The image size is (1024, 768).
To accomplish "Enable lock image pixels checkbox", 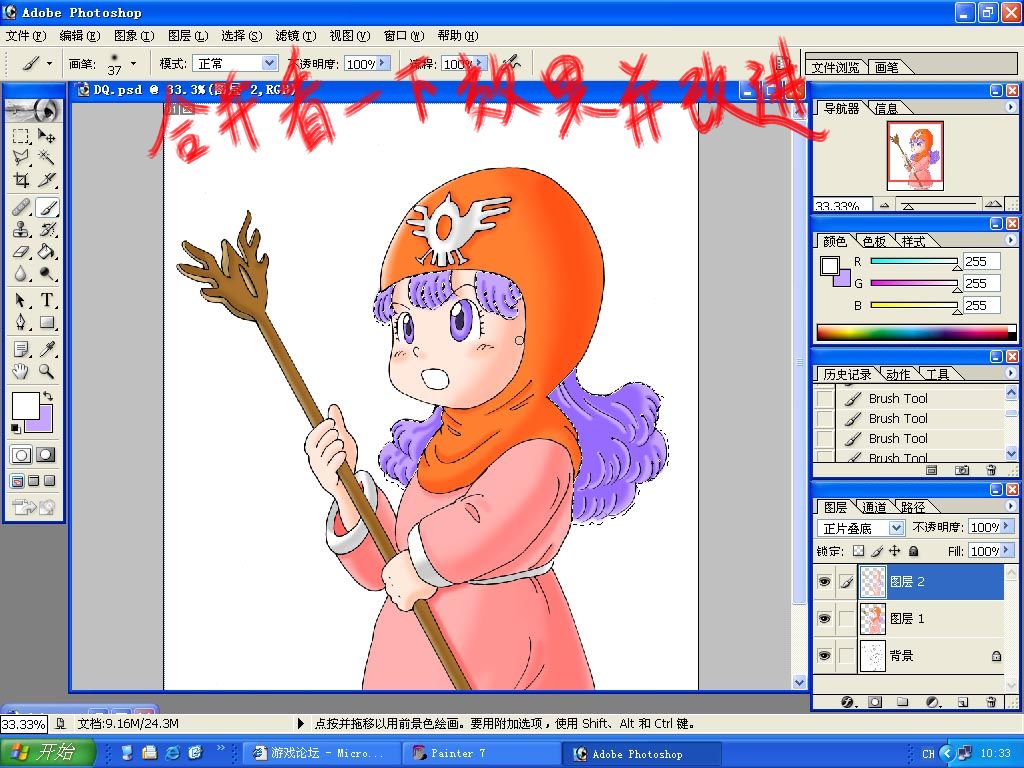I will (877, 551).
